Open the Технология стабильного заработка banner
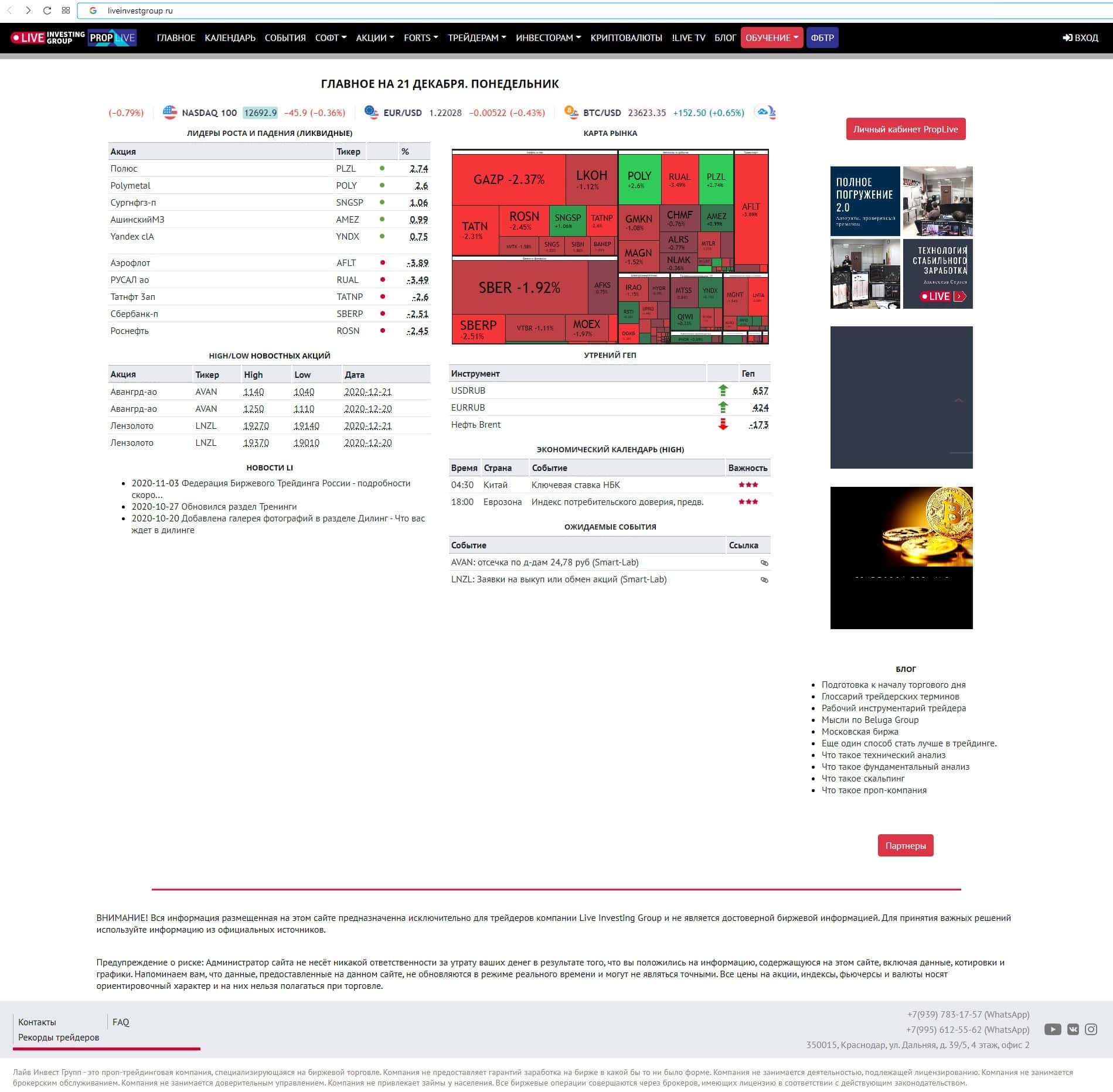Viewport: 1113px width, 1092px height. tap(938, 274)
